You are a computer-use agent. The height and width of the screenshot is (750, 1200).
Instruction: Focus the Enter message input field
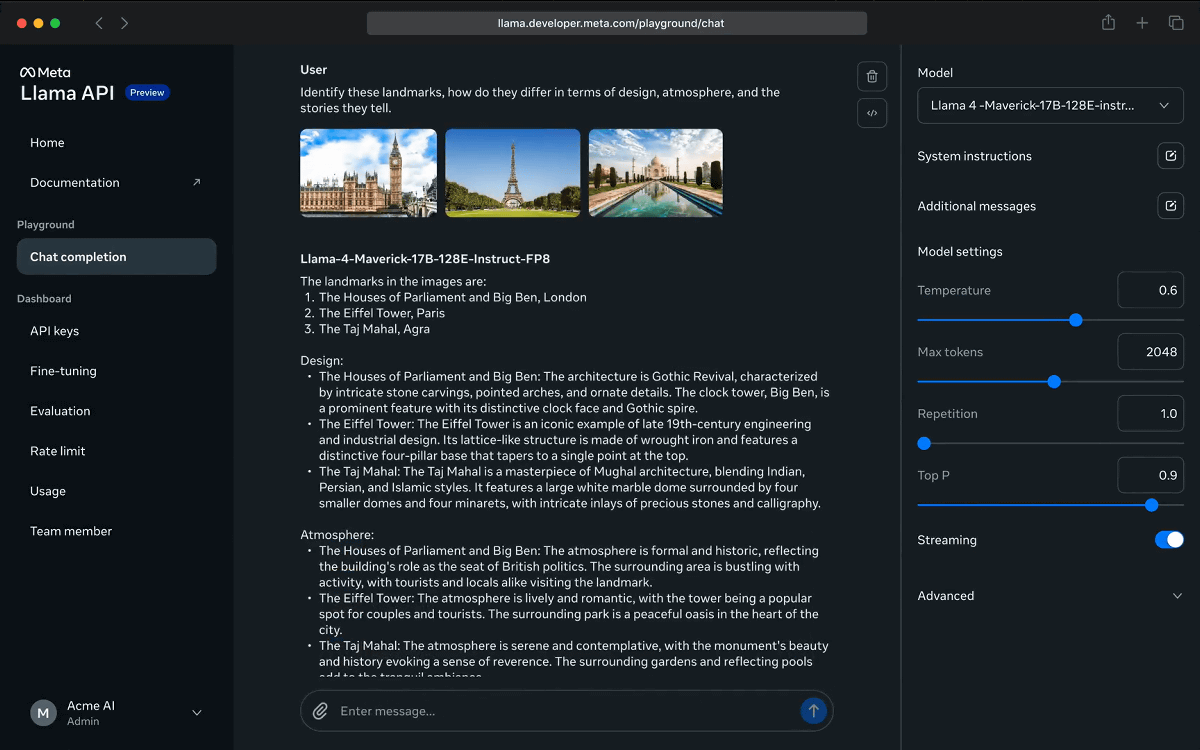[567, 711]
